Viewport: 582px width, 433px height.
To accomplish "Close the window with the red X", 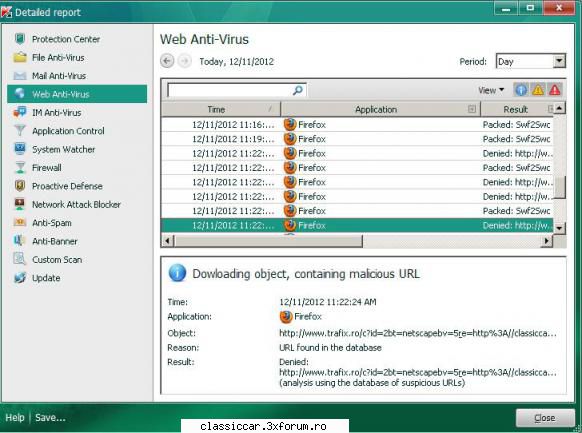I will click(x=559, y=8).
